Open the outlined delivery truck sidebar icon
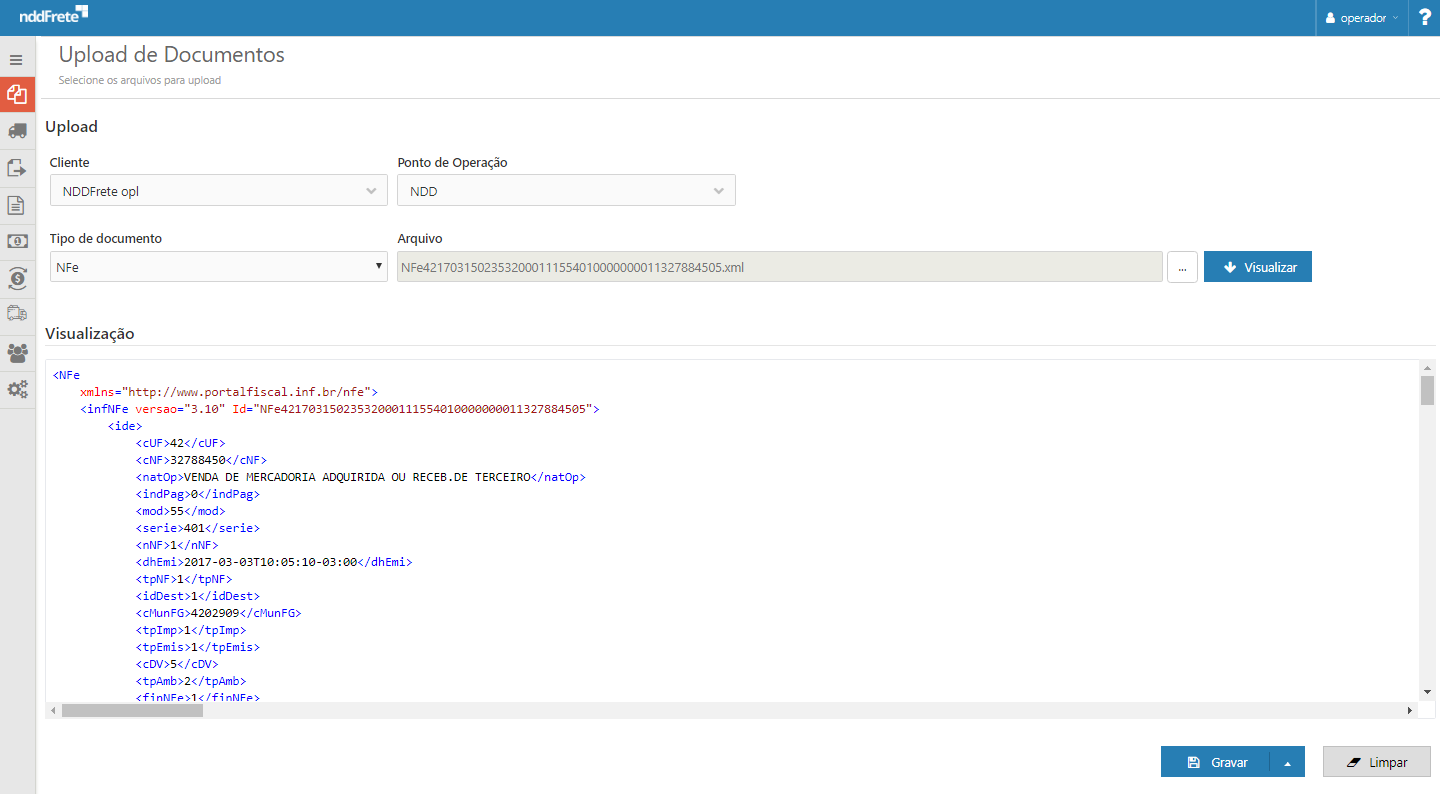The height and width of the screenshot is (794, 1440). (16, 314)
